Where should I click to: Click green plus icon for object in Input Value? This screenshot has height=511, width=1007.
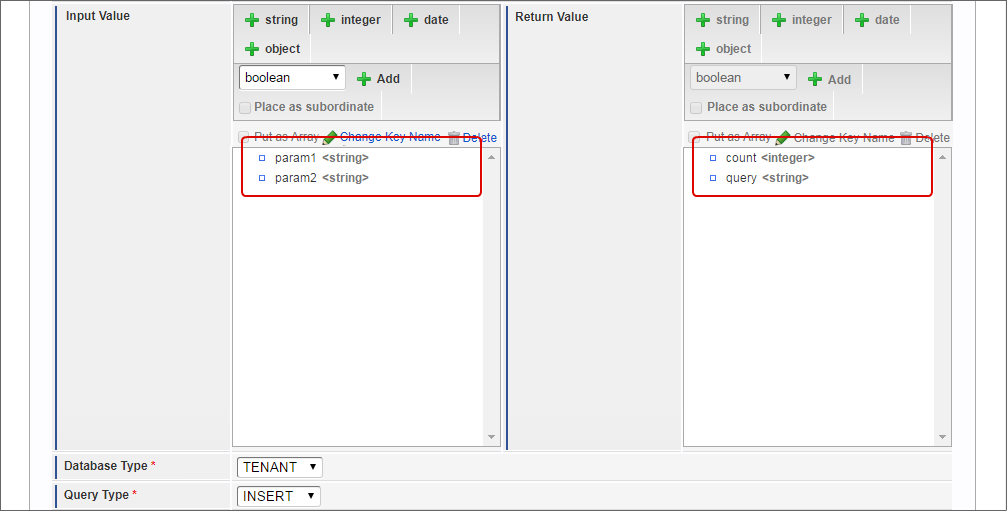point(253,49)
